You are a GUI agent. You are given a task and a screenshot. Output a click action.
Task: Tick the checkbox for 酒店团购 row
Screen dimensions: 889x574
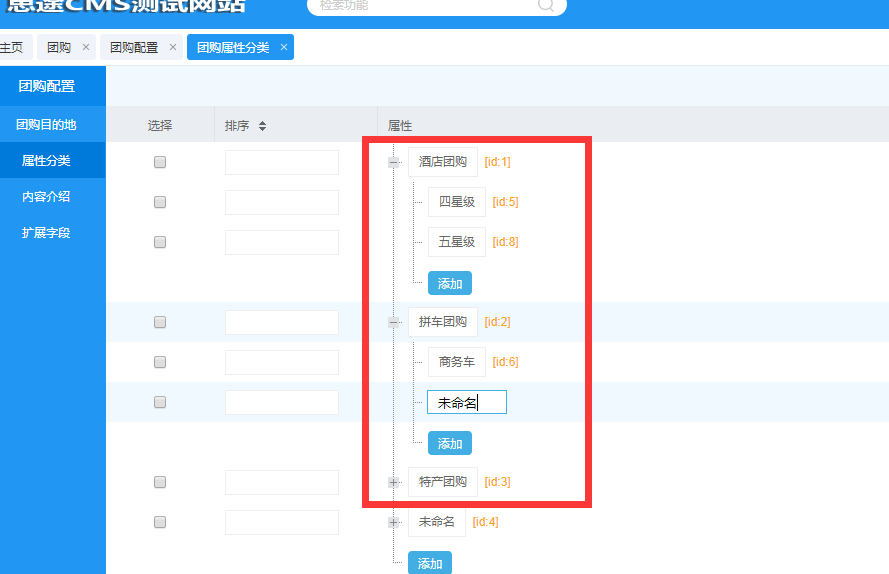pos(160,162)
